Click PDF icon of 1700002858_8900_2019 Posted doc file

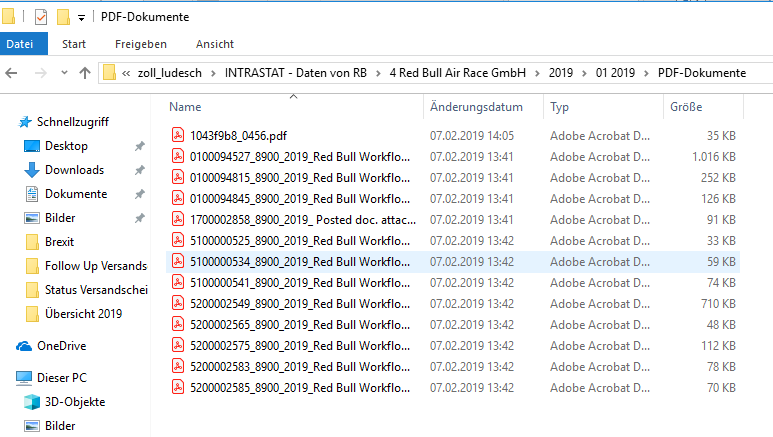point(178,219)
